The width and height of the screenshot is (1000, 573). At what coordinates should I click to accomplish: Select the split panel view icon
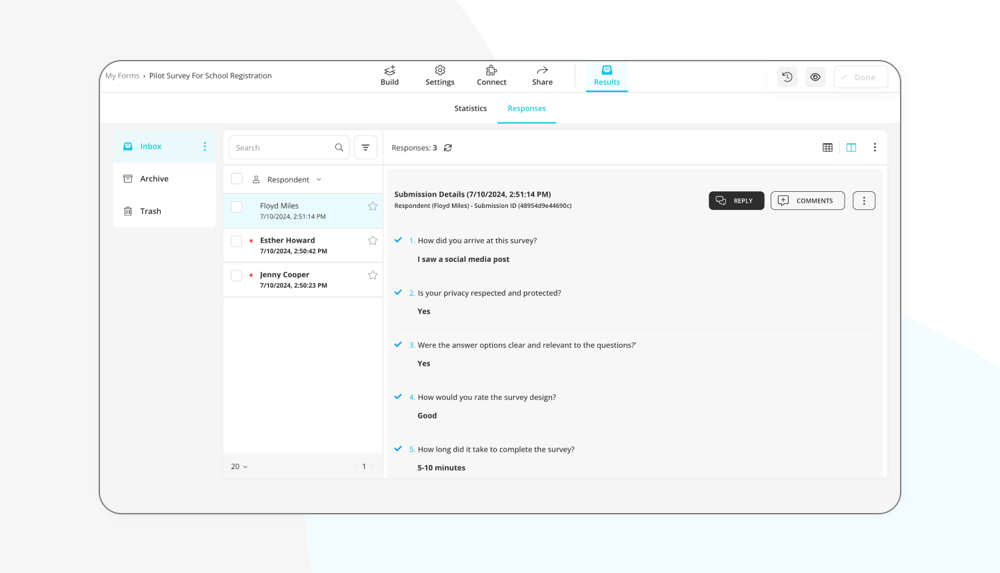(x=851, y=148)
